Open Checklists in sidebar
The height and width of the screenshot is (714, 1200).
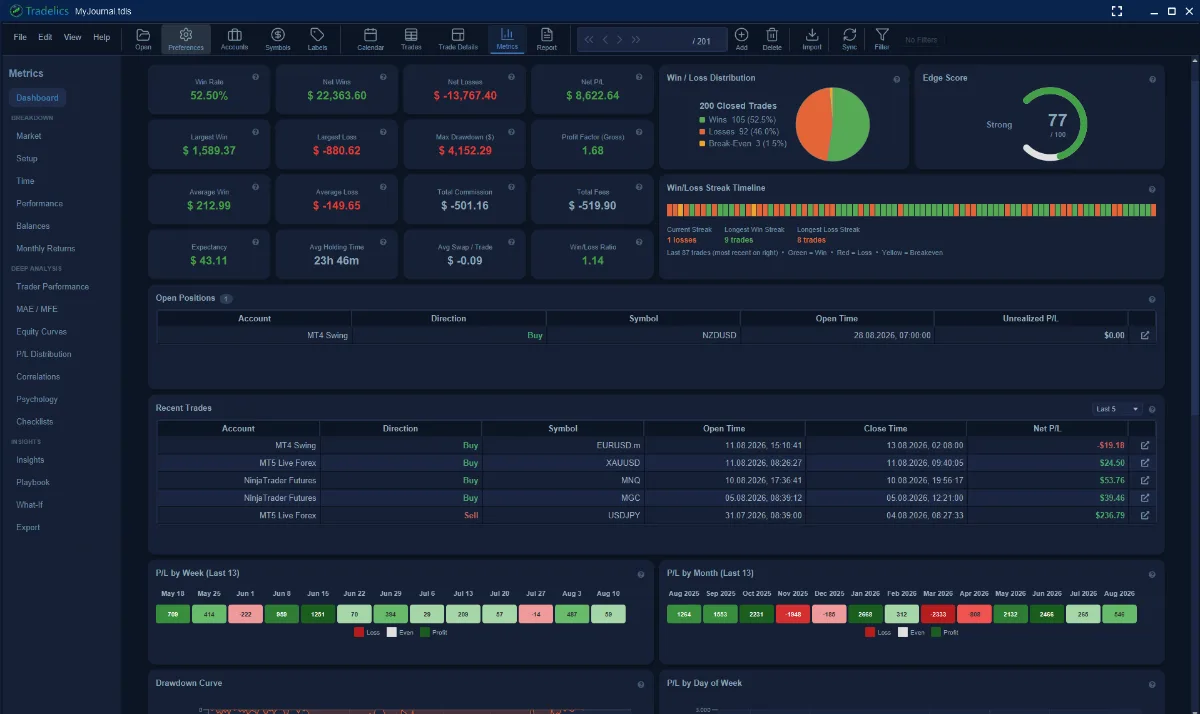pyautogui.click(x=35, y=422)
